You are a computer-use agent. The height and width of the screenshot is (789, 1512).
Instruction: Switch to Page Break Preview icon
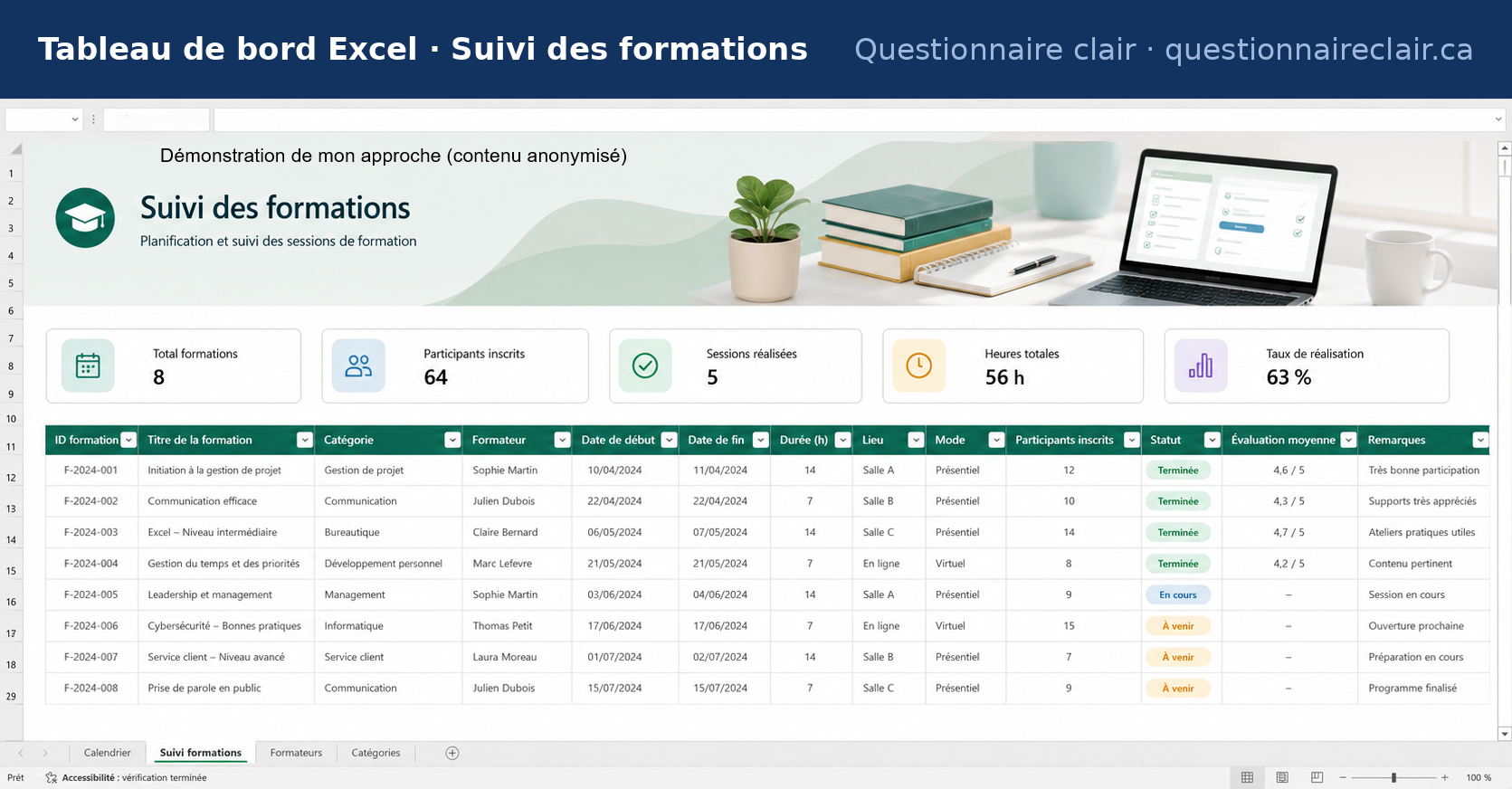1317,777
